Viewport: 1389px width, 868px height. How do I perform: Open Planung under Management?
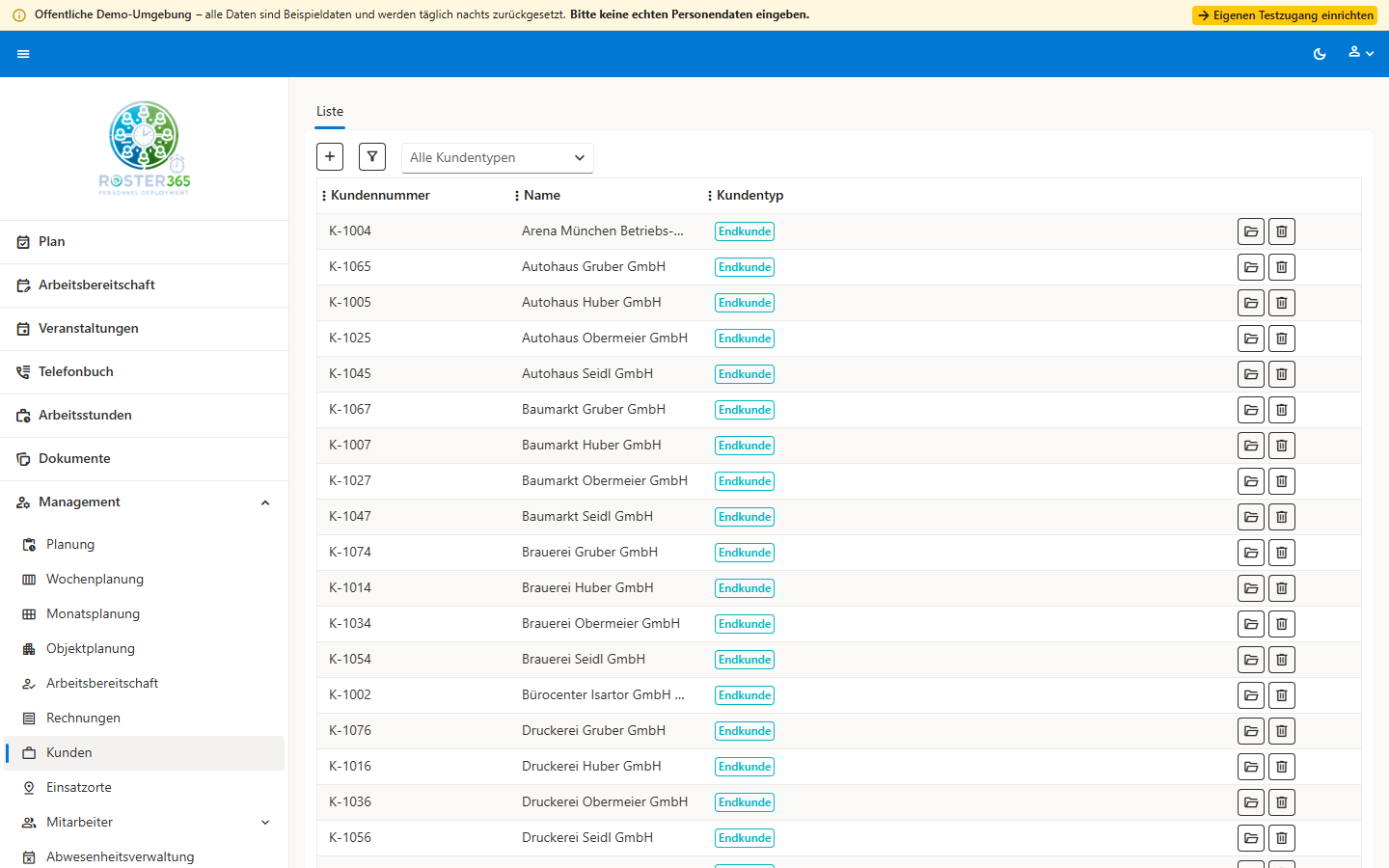point(144,545)
